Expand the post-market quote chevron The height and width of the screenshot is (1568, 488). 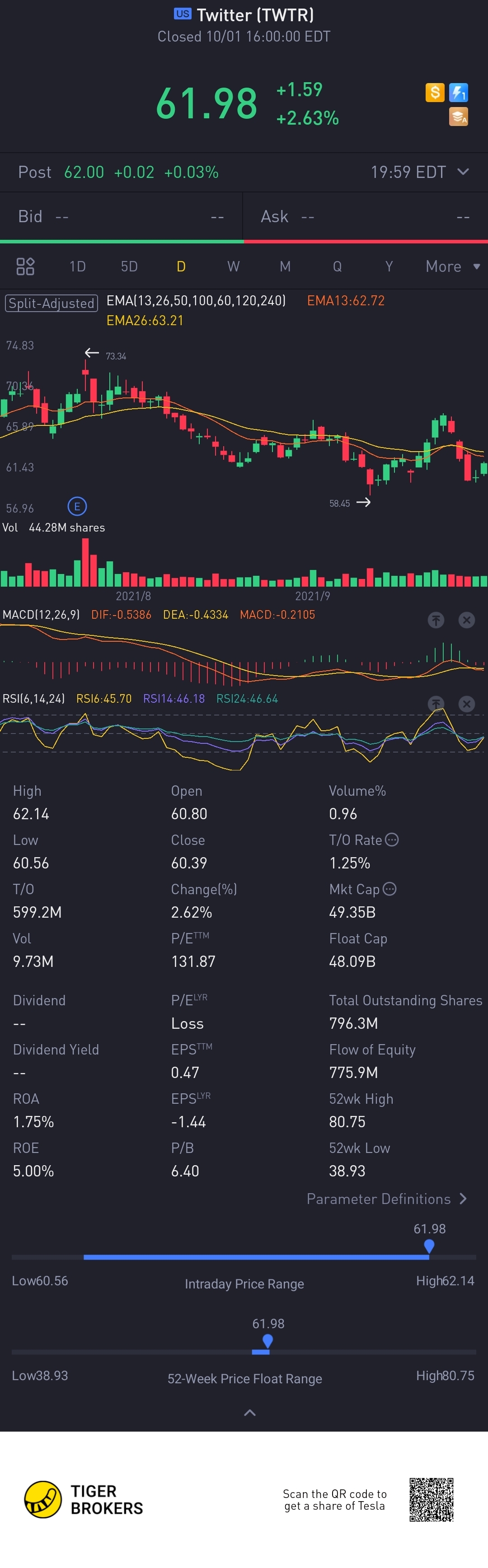[463, 172]
